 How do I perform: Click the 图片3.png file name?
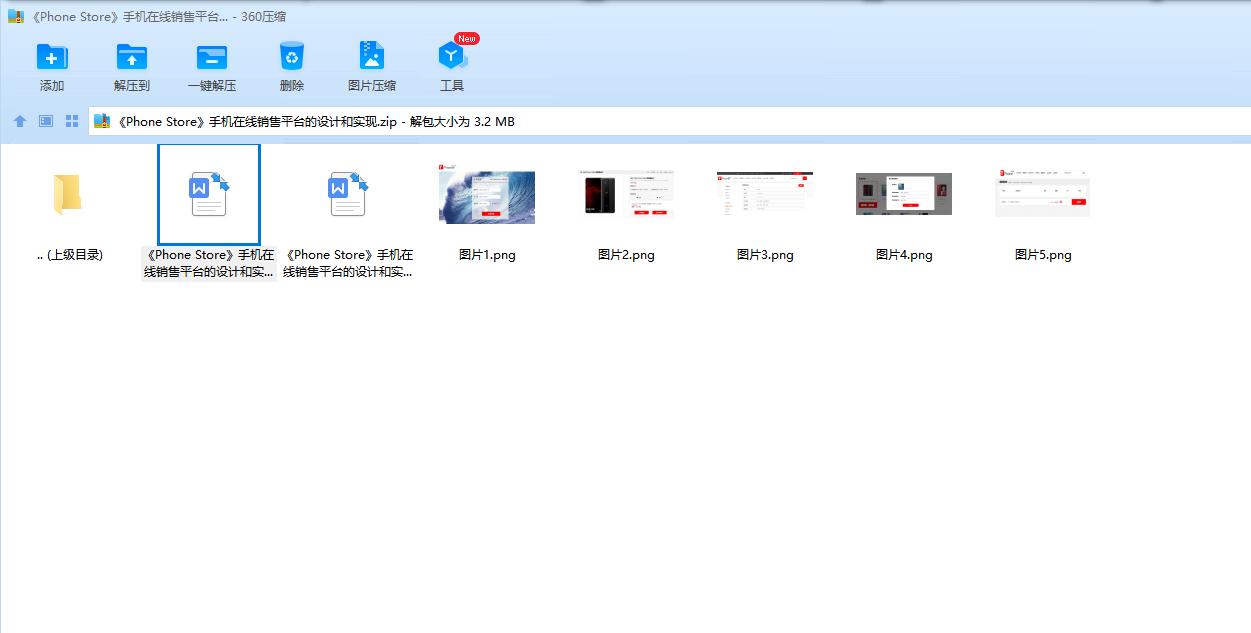[765, 255]
